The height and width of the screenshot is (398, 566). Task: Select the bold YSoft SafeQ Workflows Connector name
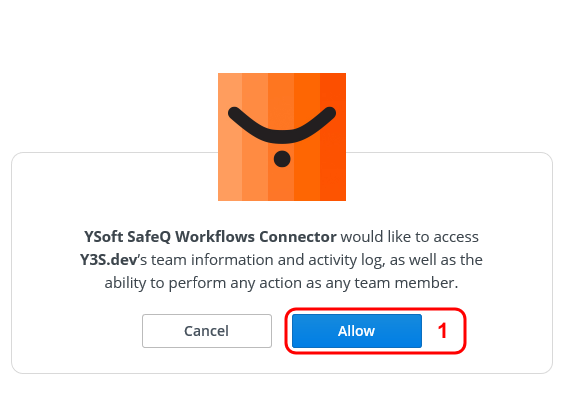point(210,237)
